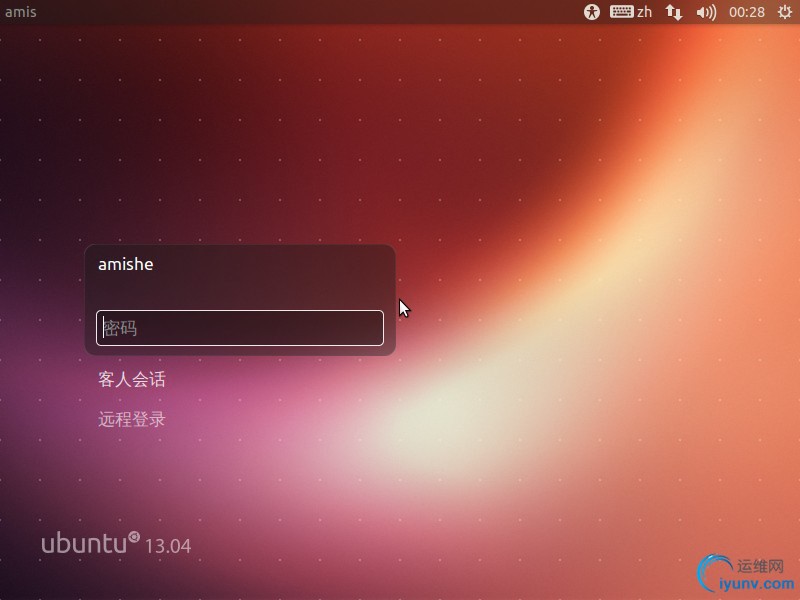Click the Ubuntu circle-of-friends symbol

(134, 537)
